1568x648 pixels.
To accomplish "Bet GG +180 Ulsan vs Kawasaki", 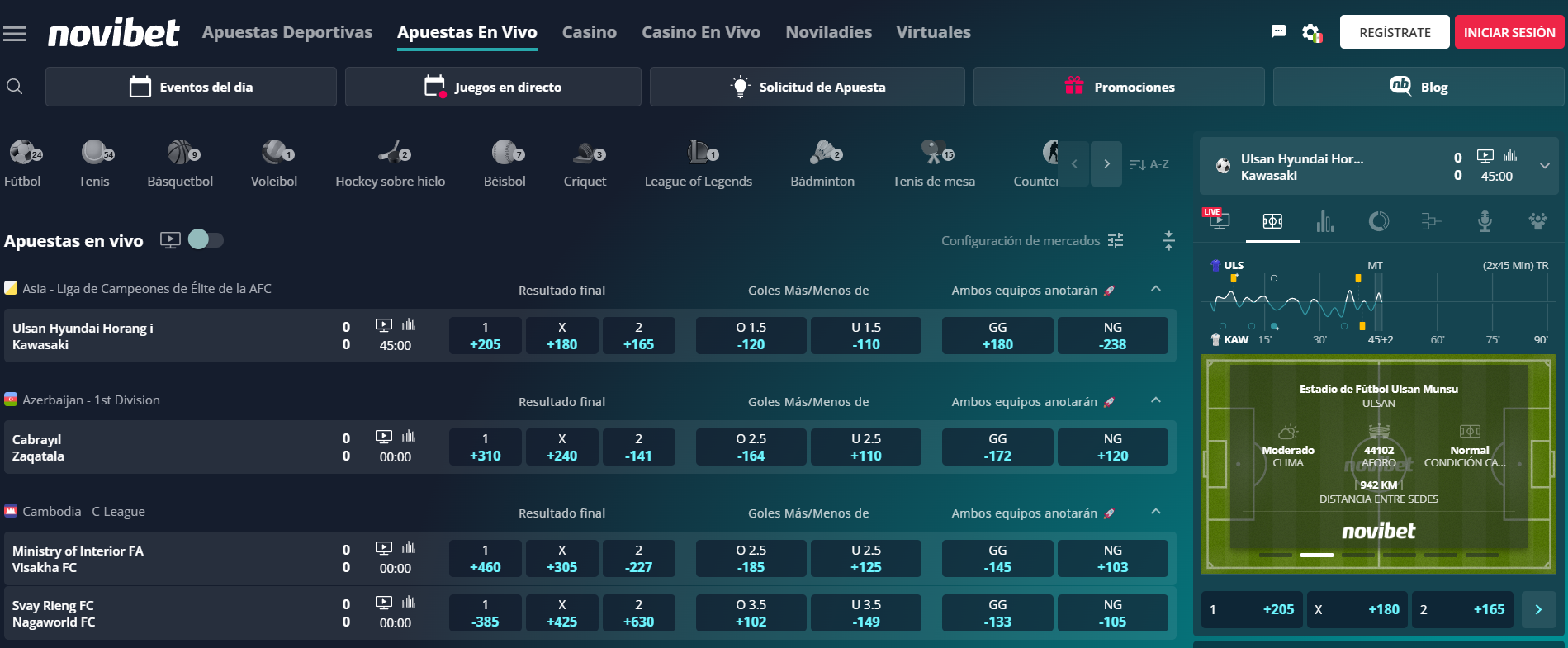I will 997,336.
